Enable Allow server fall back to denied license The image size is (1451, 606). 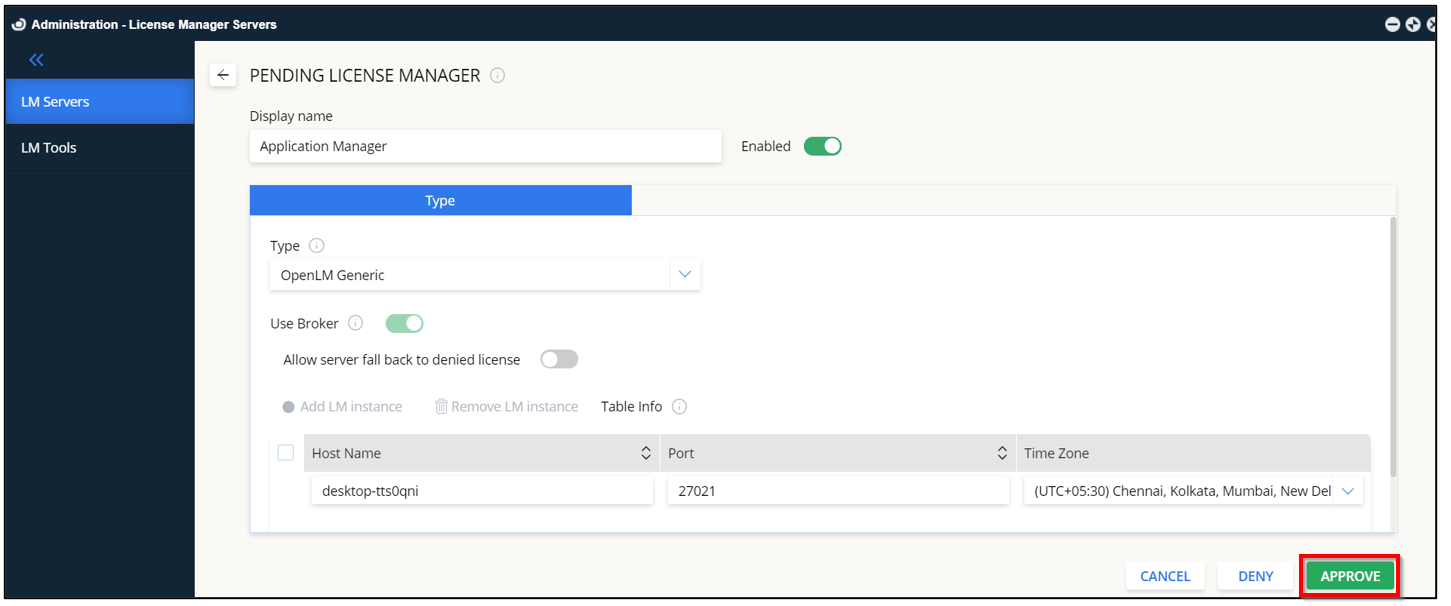[x=559, y=360]
